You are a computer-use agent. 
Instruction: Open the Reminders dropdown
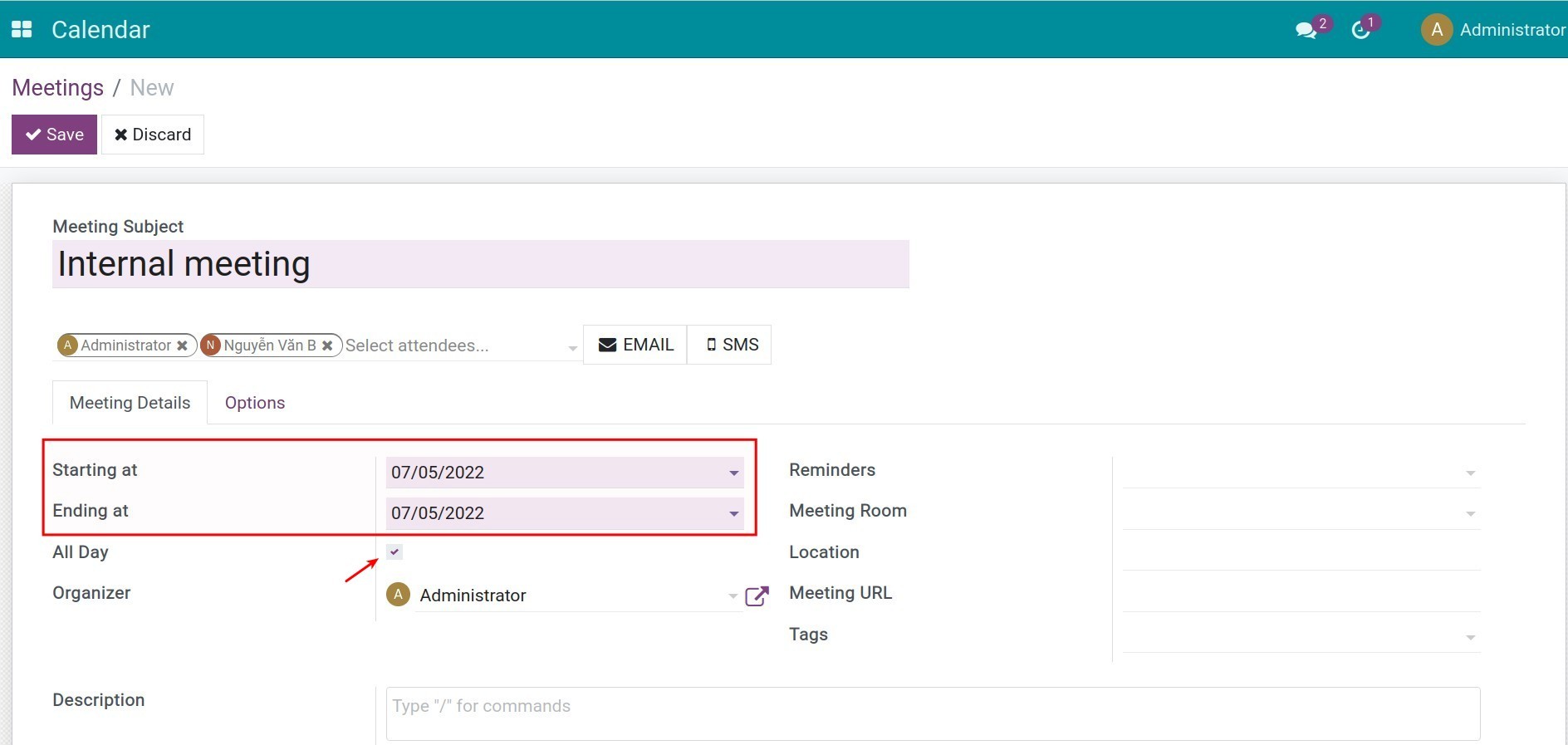(x=1470, y=473)
